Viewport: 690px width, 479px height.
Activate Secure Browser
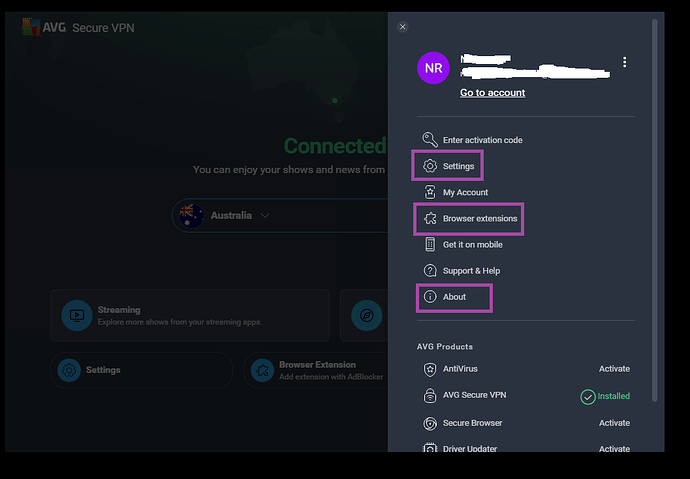click(x=614, y=423)
